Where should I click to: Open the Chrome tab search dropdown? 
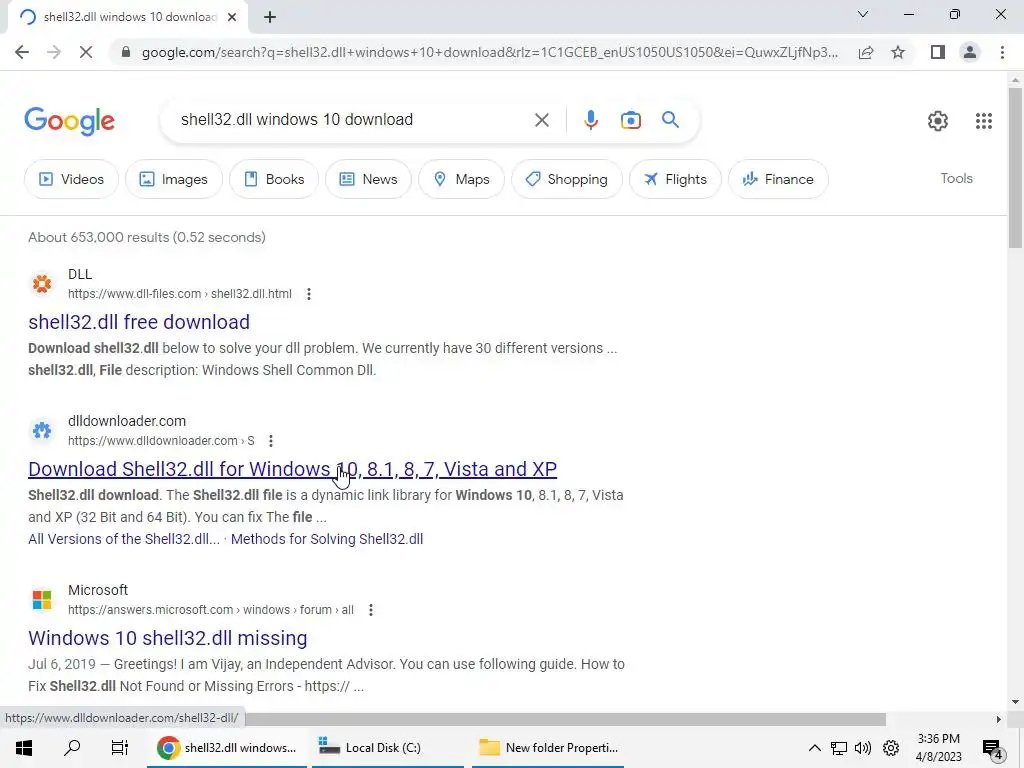pos(863,14)
